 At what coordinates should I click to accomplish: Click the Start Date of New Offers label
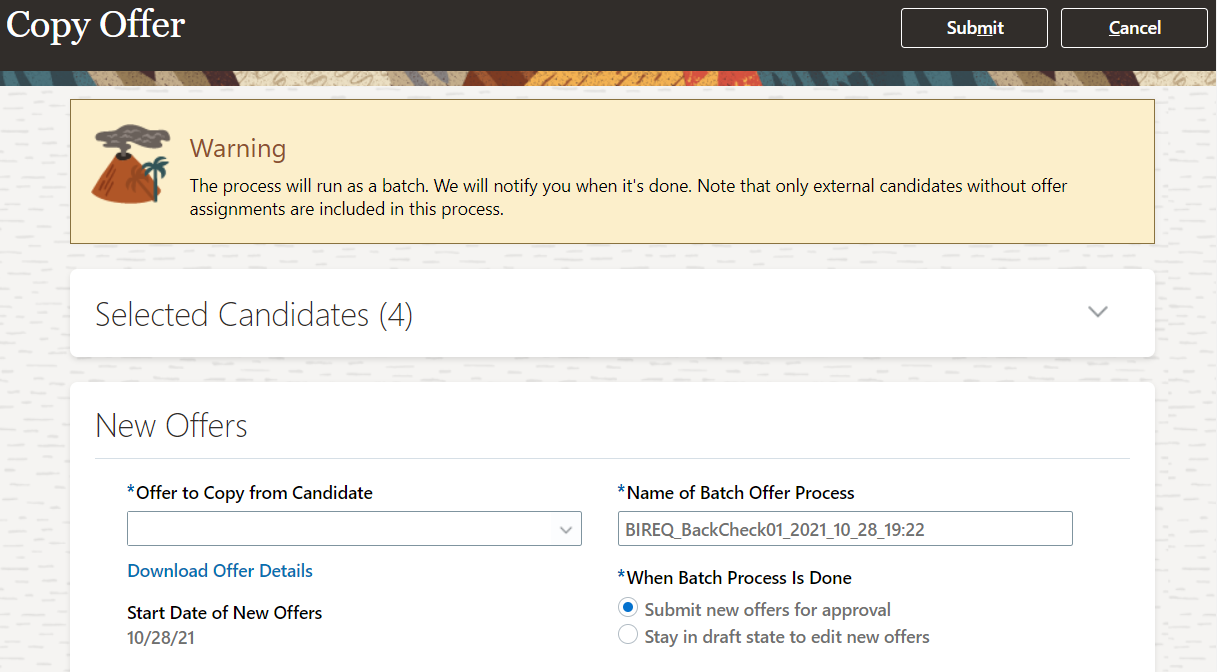pos(225,612)
